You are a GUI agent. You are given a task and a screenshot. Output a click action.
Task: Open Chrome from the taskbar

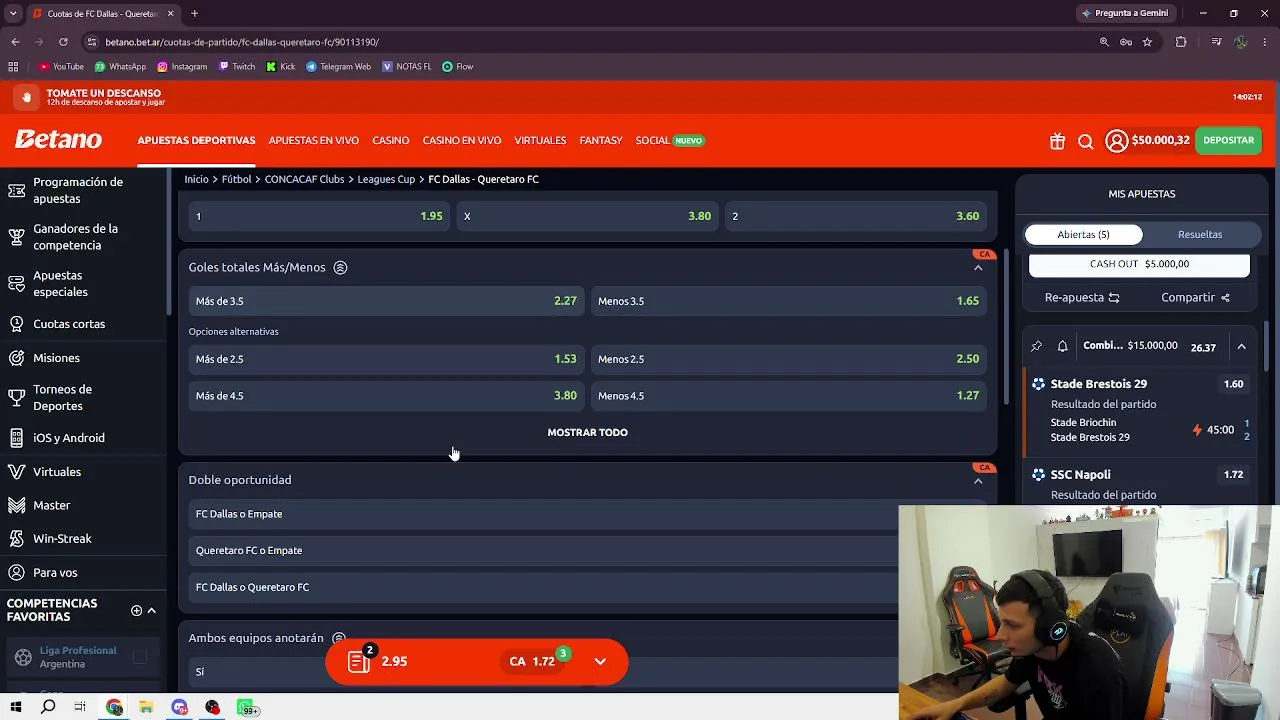(114, 707)
